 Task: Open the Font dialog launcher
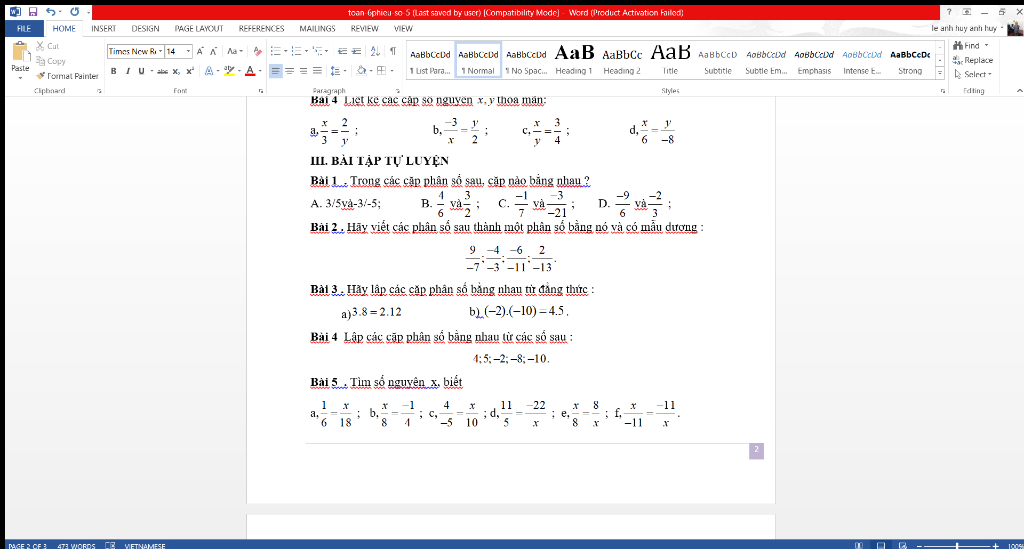point(261,91)
